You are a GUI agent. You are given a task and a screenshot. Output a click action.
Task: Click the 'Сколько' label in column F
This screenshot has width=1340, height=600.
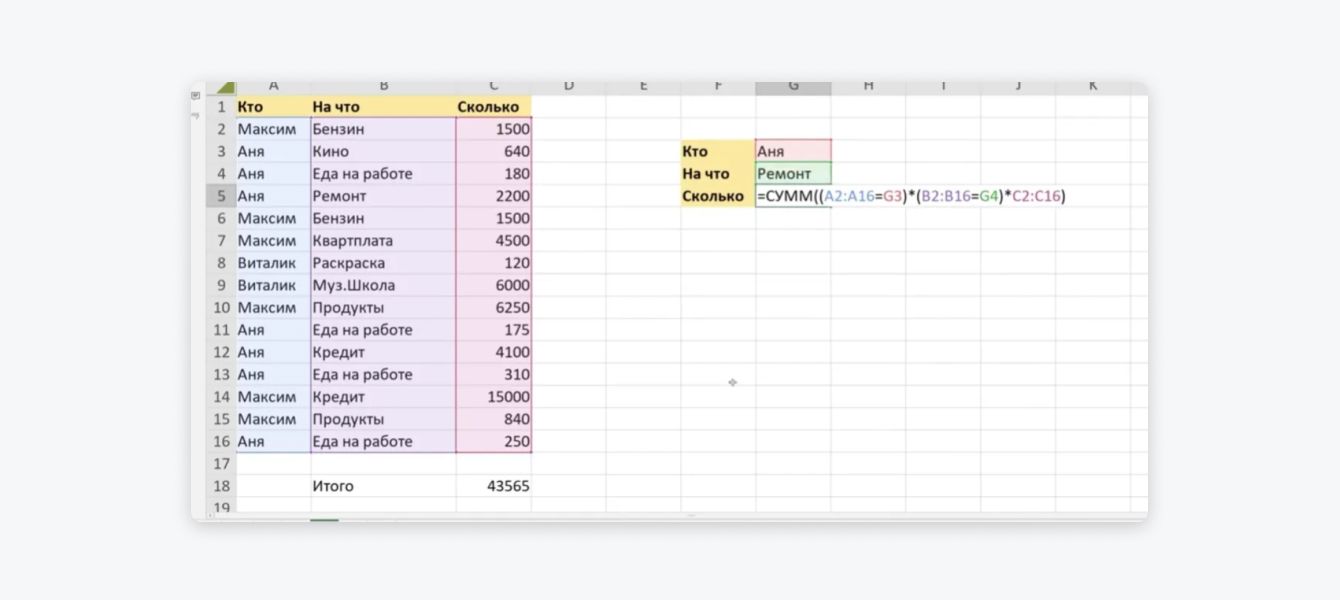pyautogui.click(x=718, y=196)
